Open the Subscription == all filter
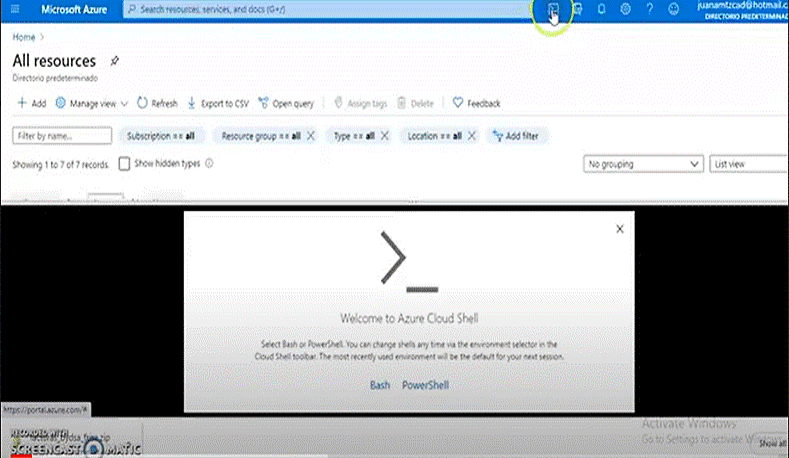 (161, 136)
